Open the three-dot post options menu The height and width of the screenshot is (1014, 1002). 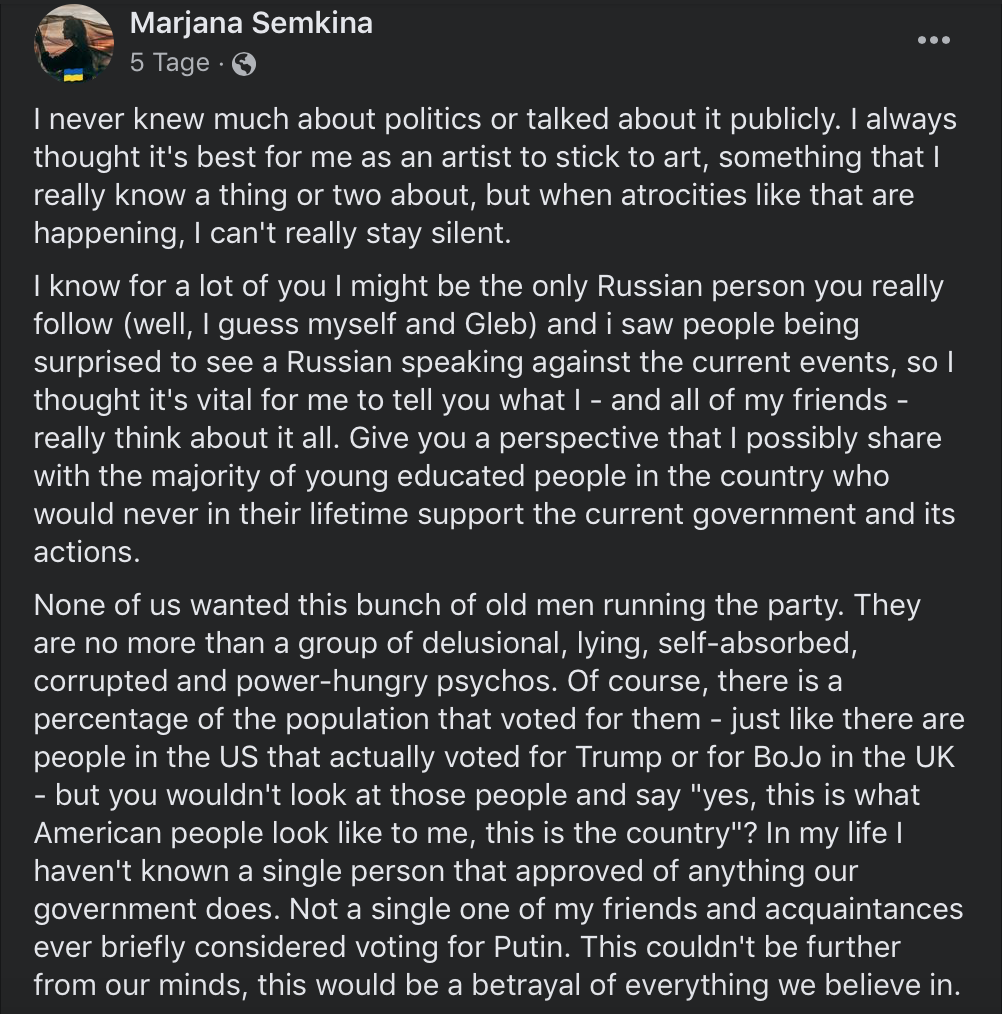click(x=933, y=40)
